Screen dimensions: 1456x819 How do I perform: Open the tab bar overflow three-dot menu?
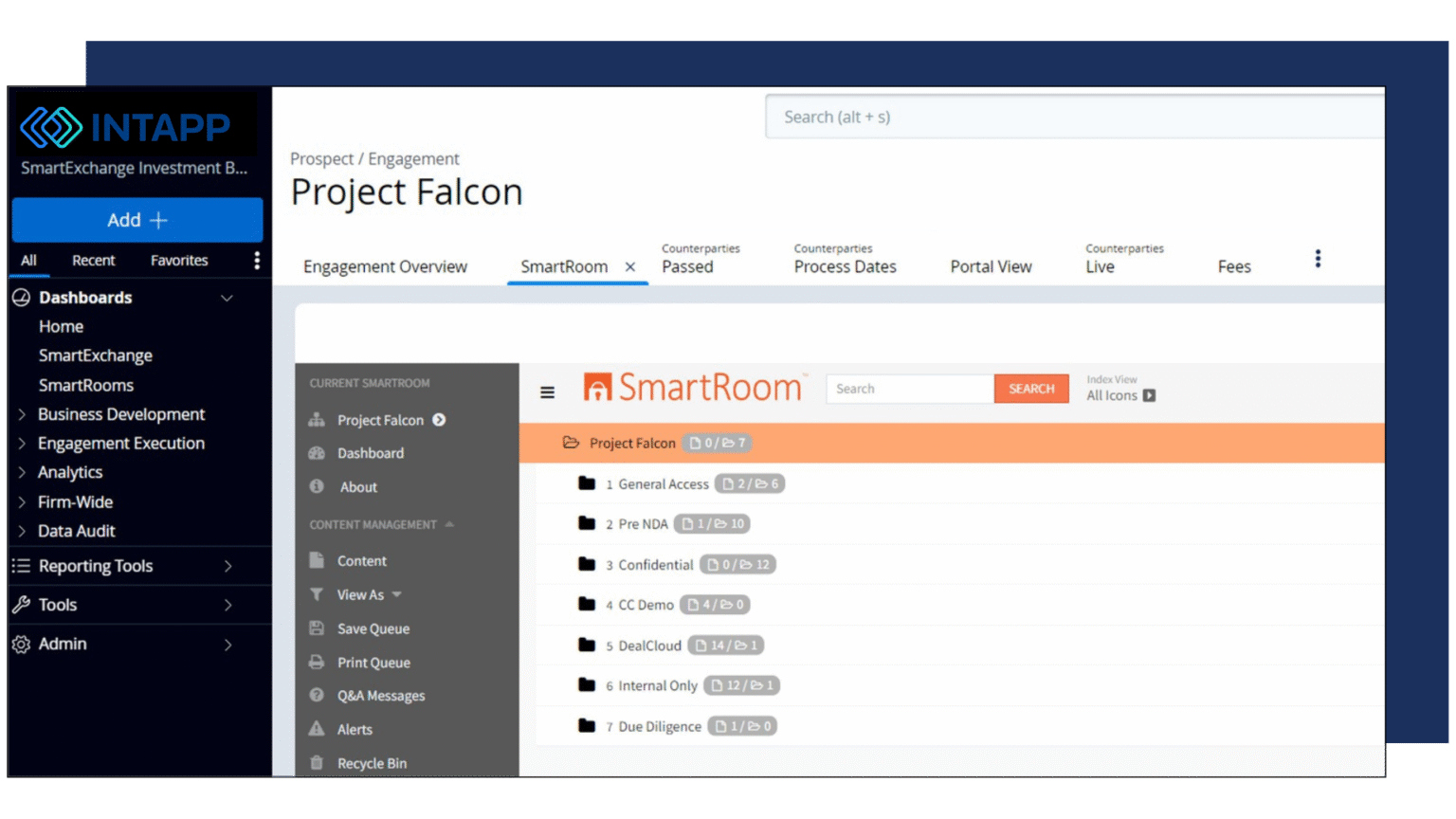pos(1318,259)
